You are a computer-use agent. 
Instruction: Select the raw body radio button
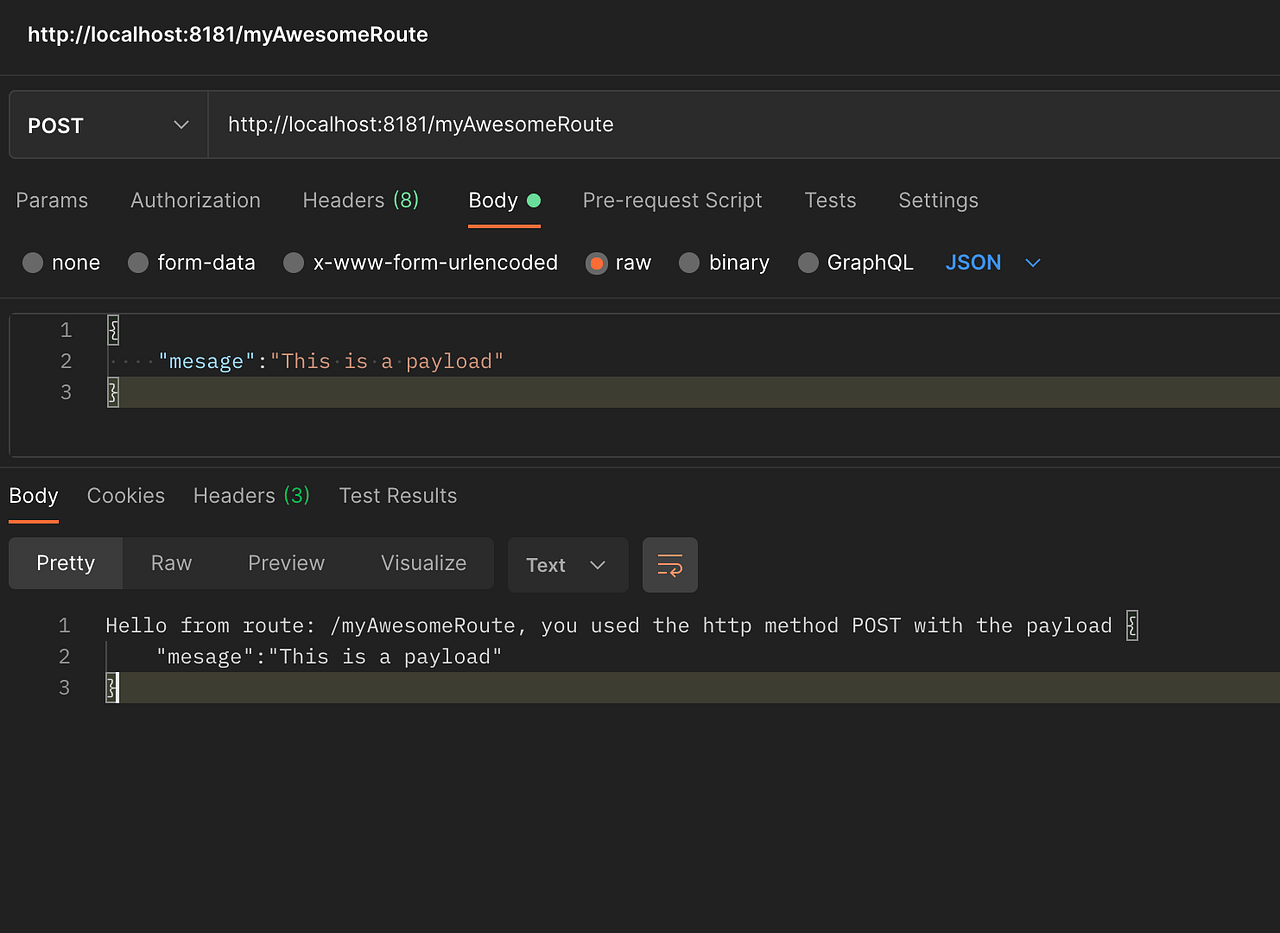click(x=597, y=263)
